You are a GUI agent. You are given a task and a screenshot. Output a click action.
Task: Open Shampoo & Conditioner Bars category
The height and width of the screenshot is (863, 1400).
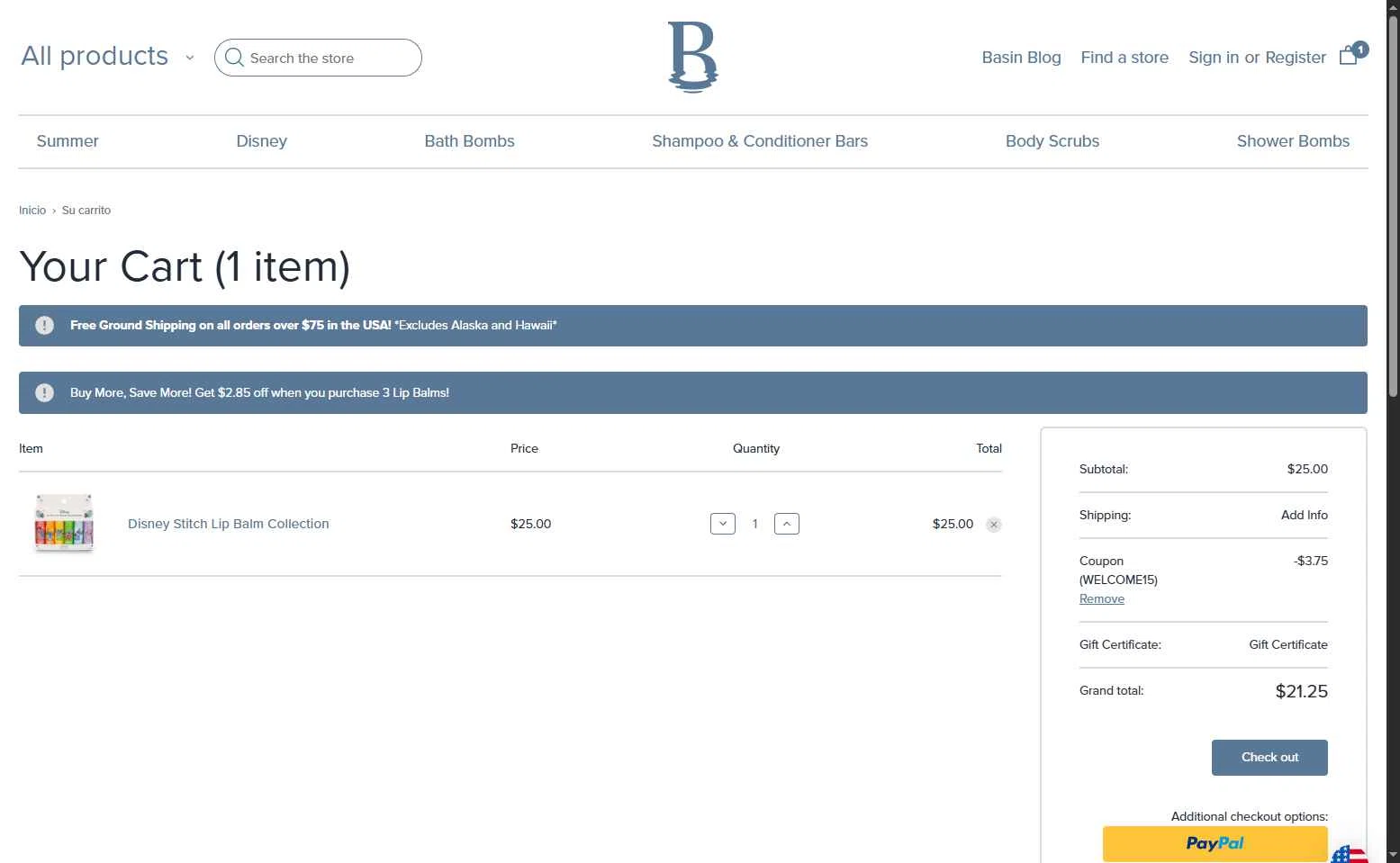[760, 141]
